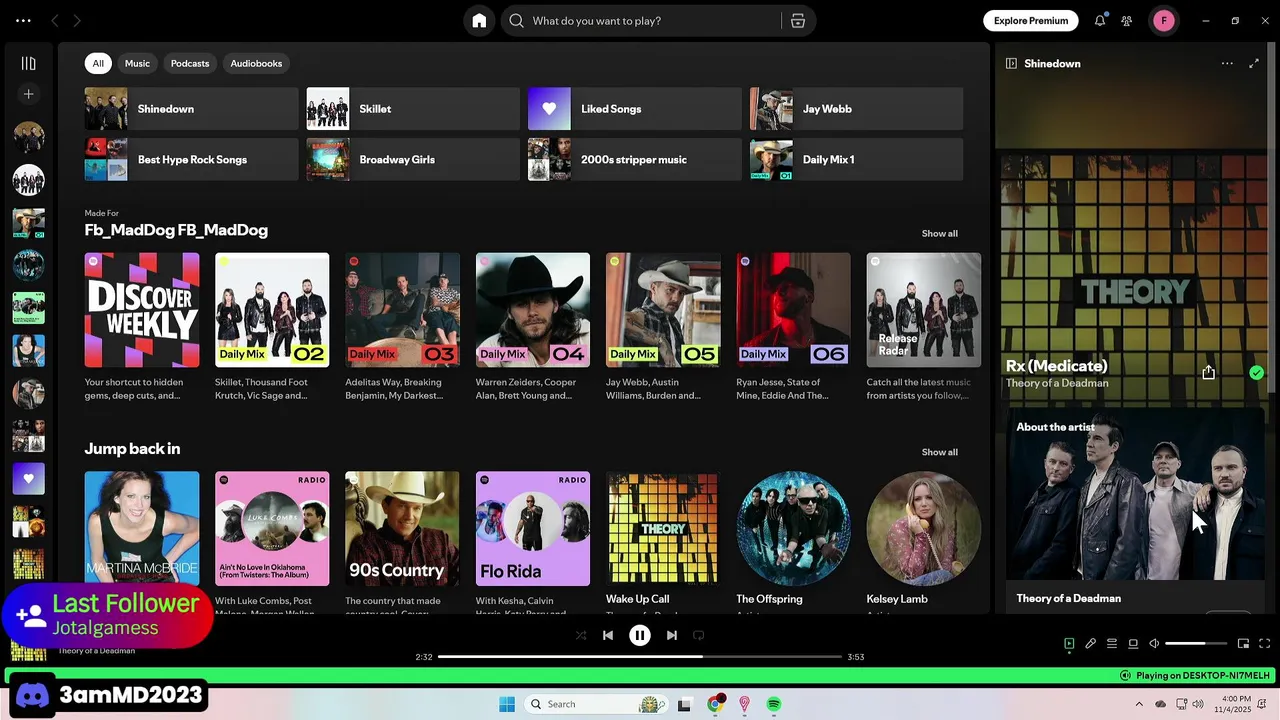Open the three-dot app menu at top-left
The width and height of the screenshot is (1280, 720).
[23, 20]
